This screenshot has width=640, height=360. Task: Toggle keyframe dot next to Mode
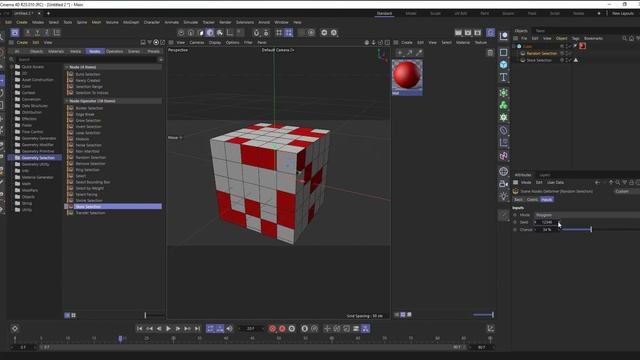515,215
